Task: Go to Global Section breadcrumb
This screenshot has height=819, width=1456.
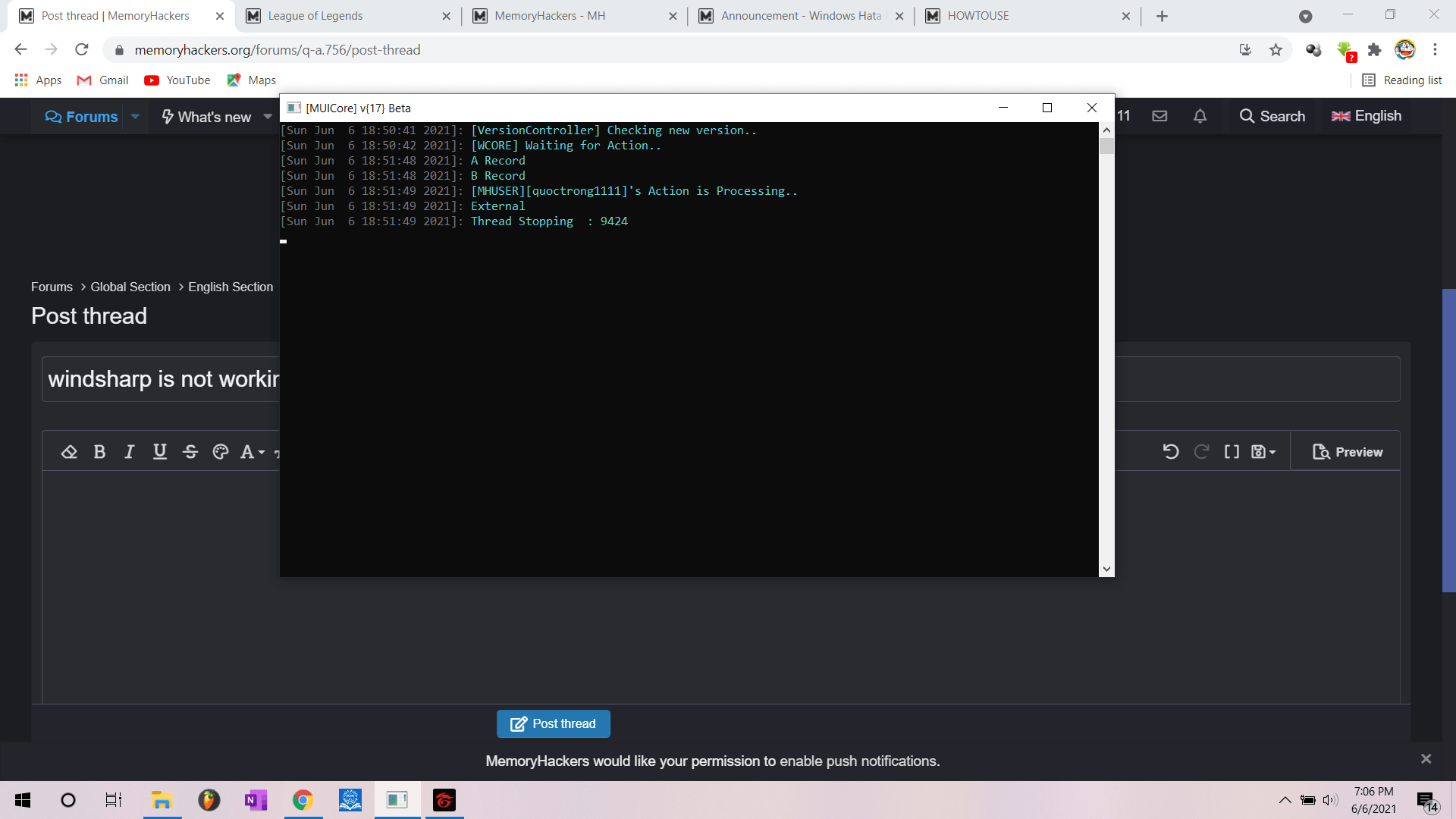Action: coord(130,287)
